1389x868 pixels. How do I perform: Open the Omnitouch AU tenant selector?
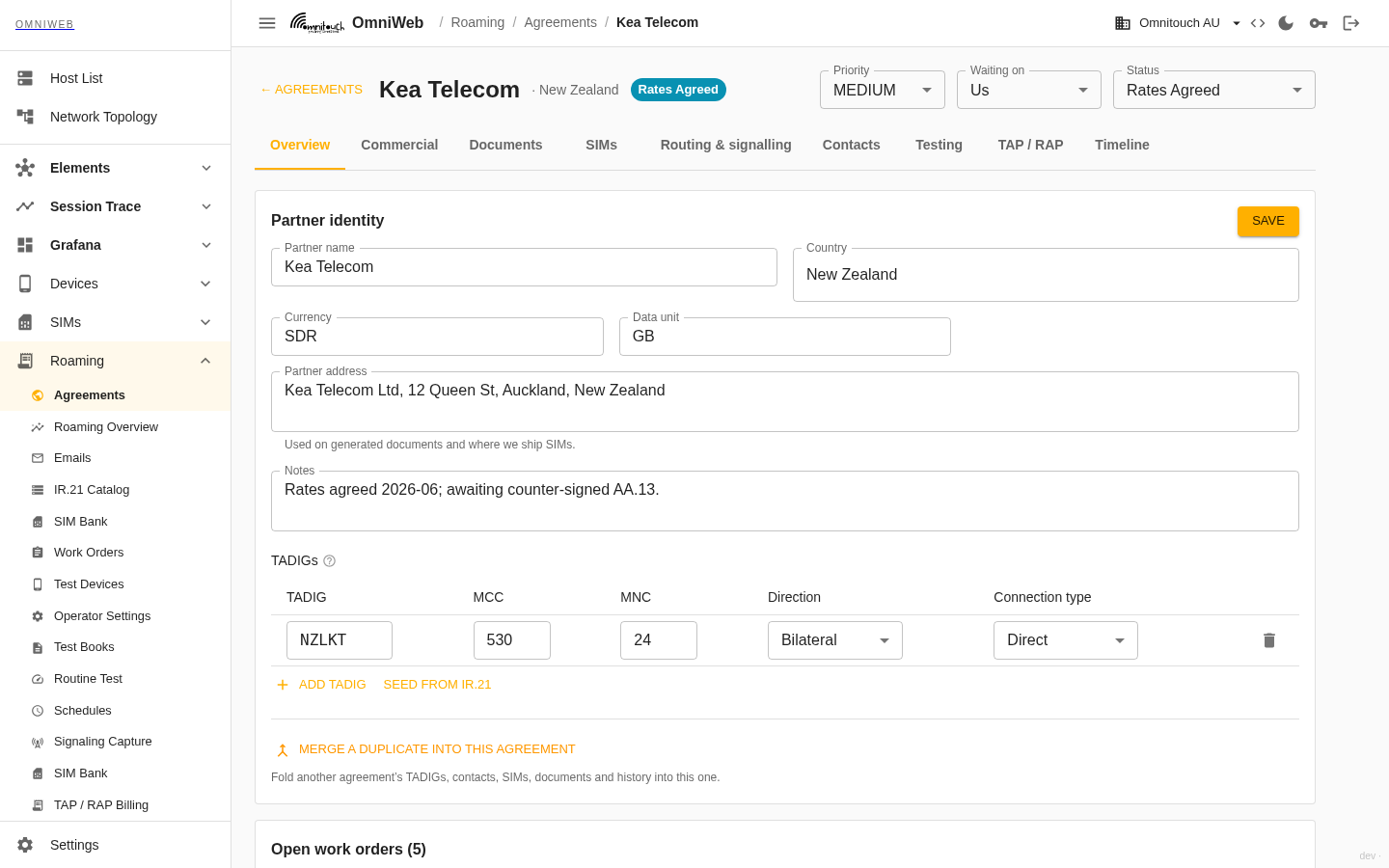(x=1179, y=23)
